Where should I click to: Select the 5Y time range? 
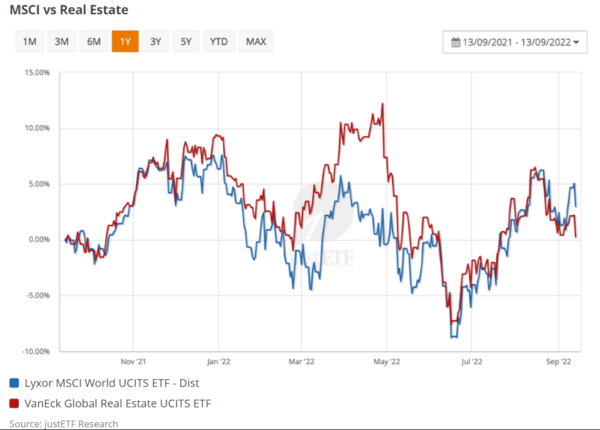186,41
